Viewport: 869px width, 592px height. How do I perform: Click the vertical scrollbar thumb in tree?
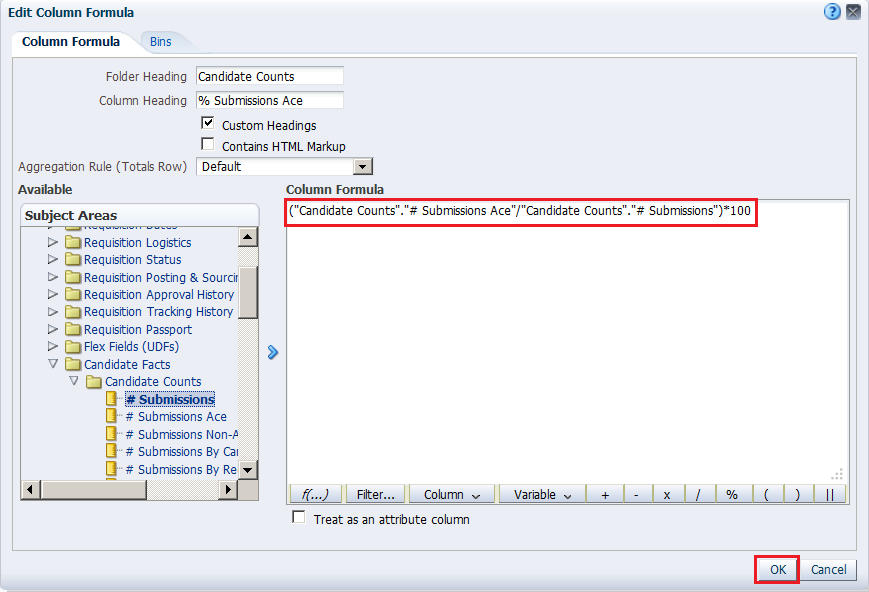click(248, 292)
